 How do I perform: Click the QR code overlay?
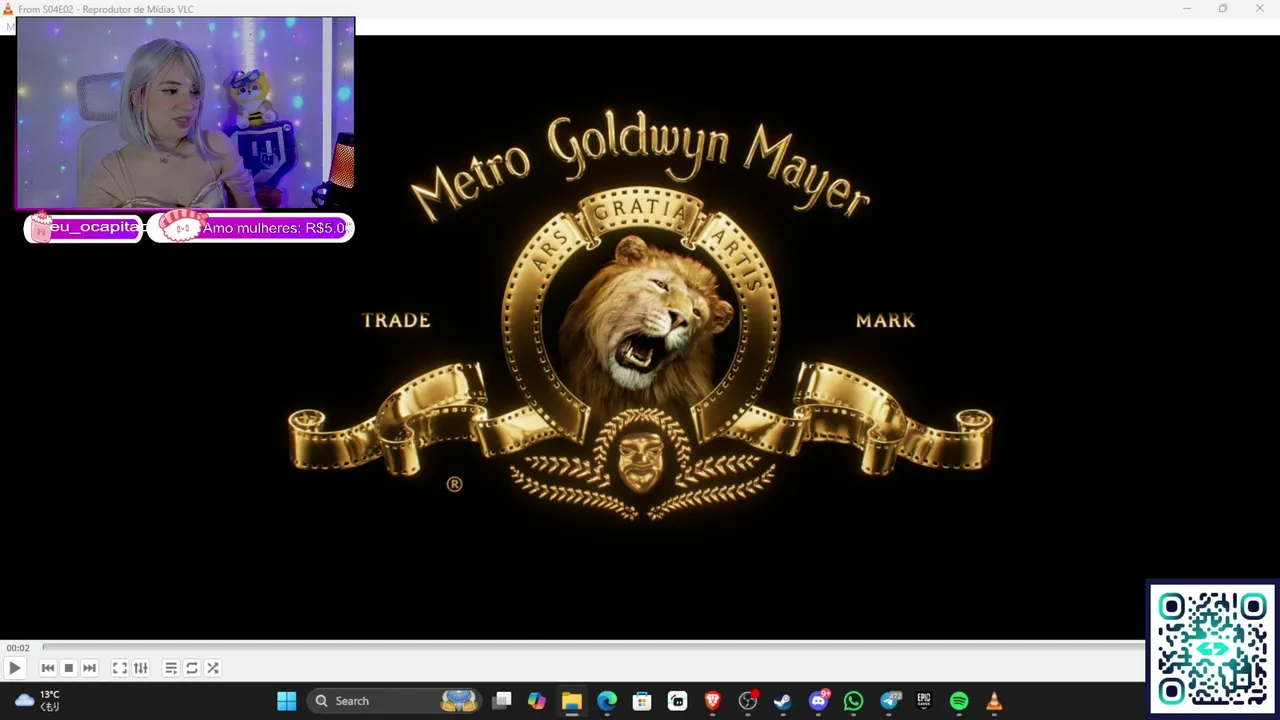(x=1212, y=648)
